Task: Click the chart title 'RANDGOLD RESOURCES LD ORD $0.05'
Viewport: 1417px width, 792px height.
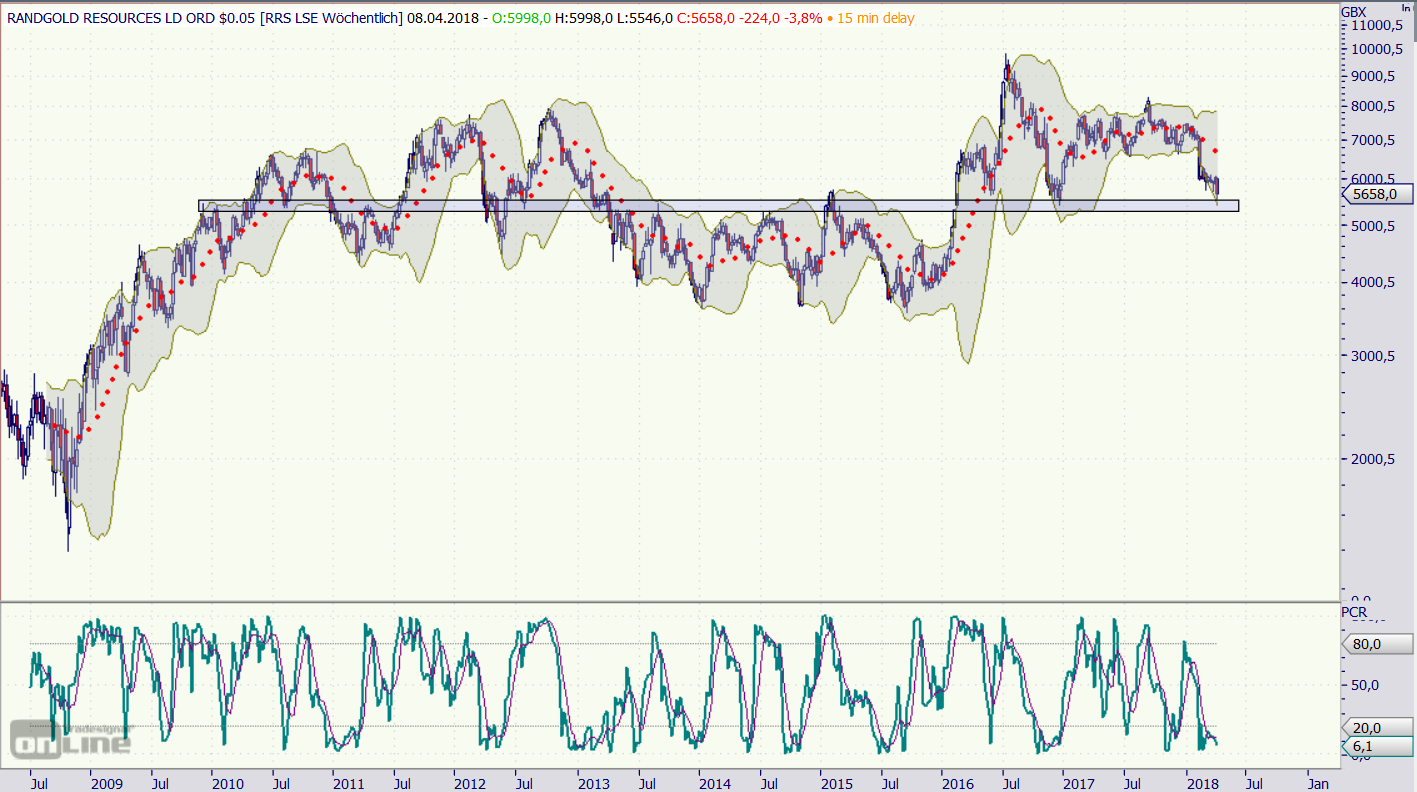Action: click(x=130, y=18)
